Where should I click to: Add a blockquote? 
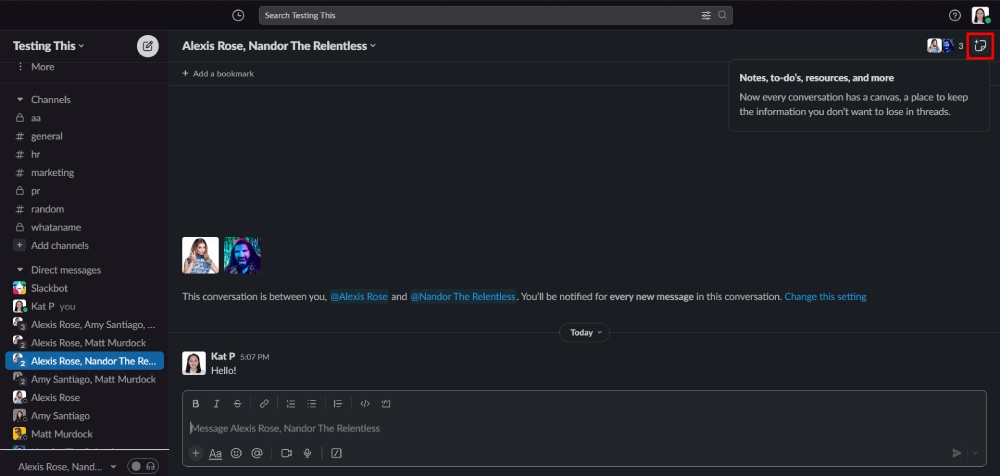tap(338, 404)
